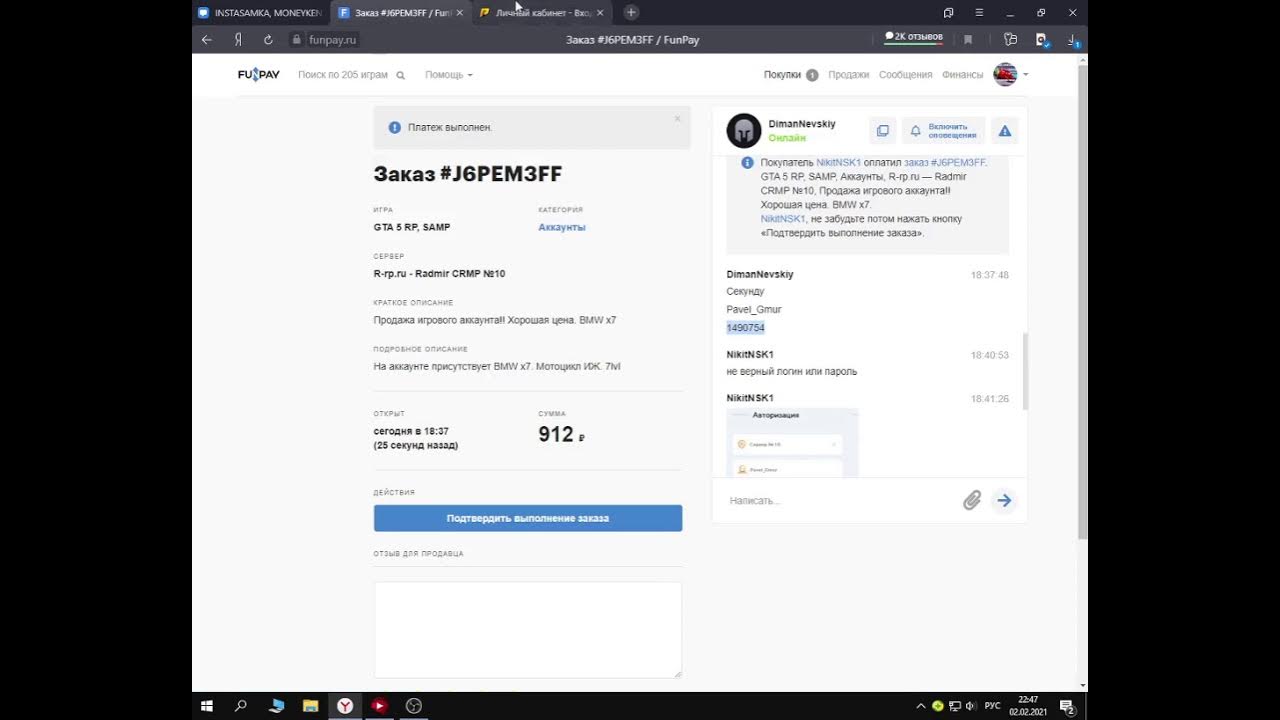Open the first NikitNSK1 link in the system message
Image resolution: width=1280 pixels, height=720 pixels.
tap(838, 162)
